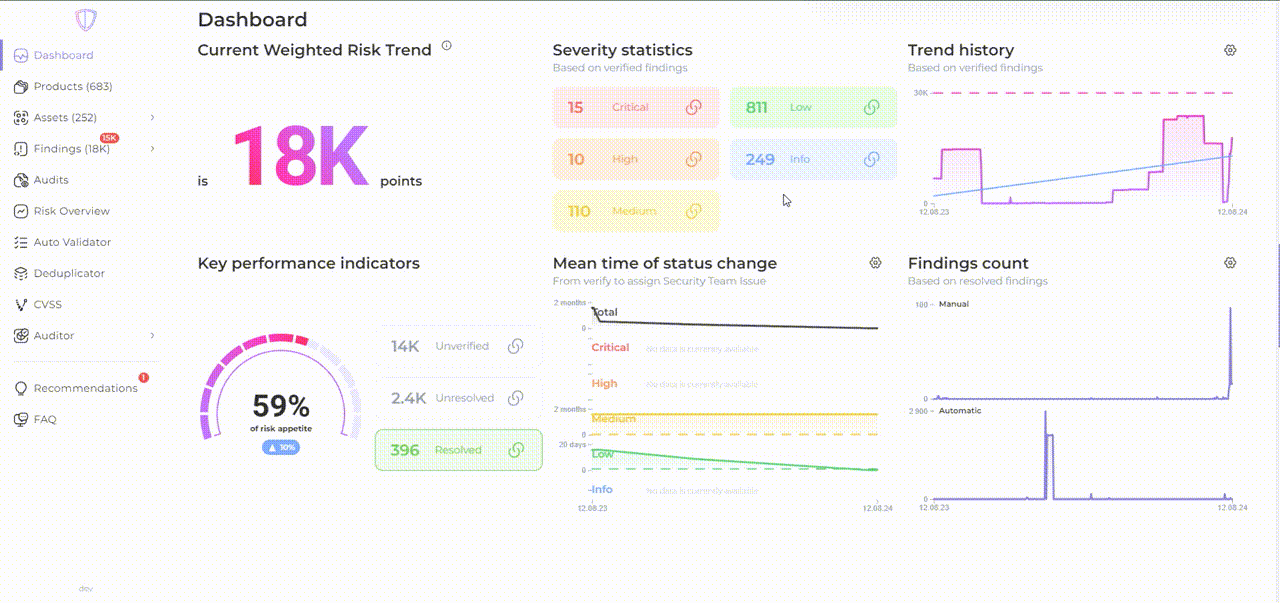Click the link icon on the Unverified KPI card
Image resolution: width=1280 pixels, height=603 pixels.
pos(515,346)
